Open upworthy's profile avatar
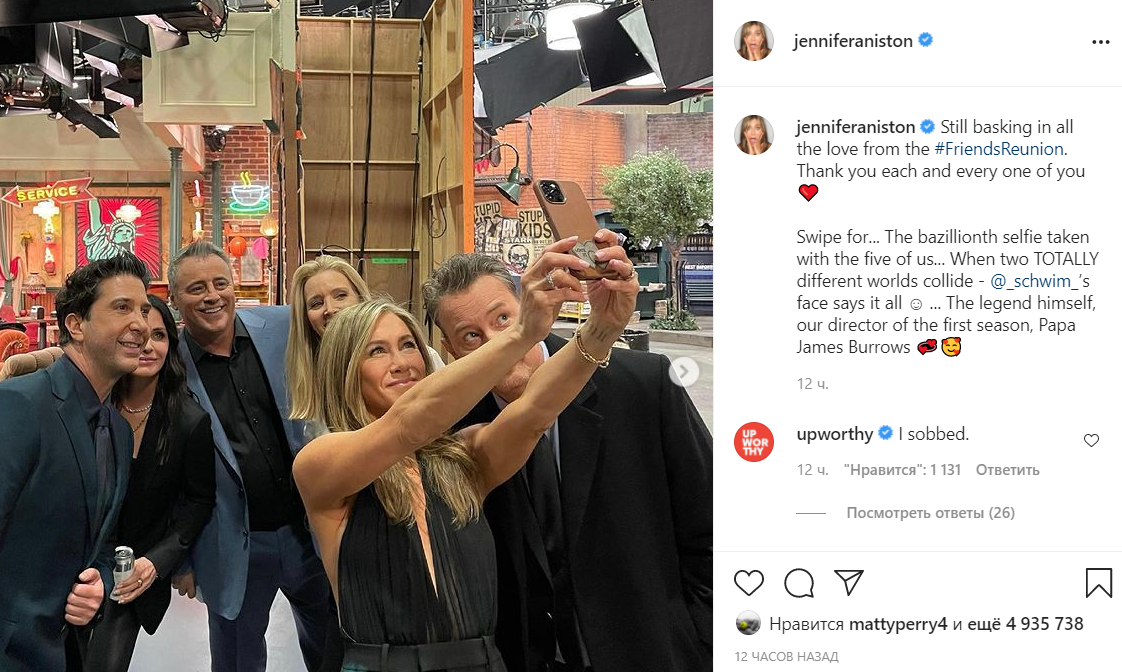The image size is (1122, 672). [x=753, y=442]
